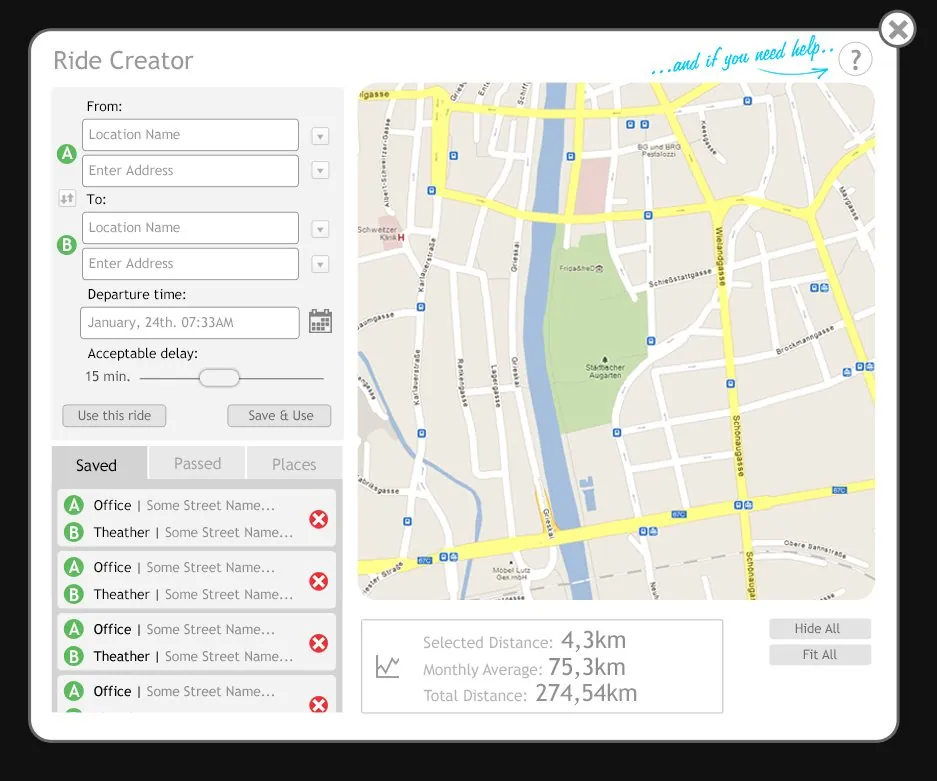Select the third saved ride's Theather row

coord(184,656)
